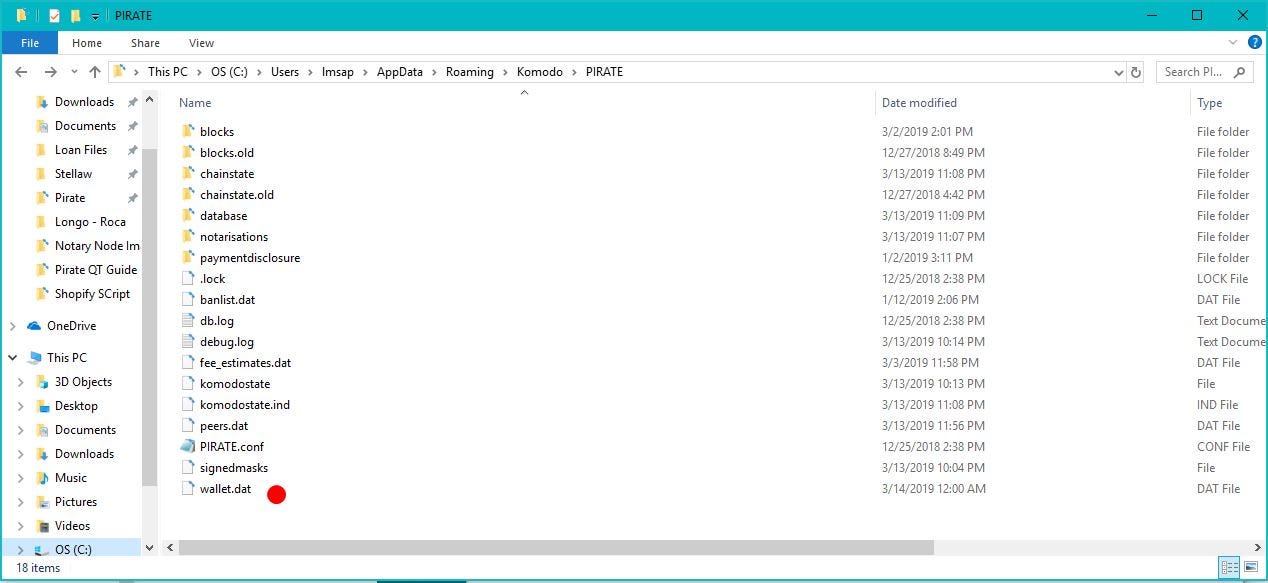Open the File menu
The height and width of the screenshot is (583, 1268).
click(30, 43)
